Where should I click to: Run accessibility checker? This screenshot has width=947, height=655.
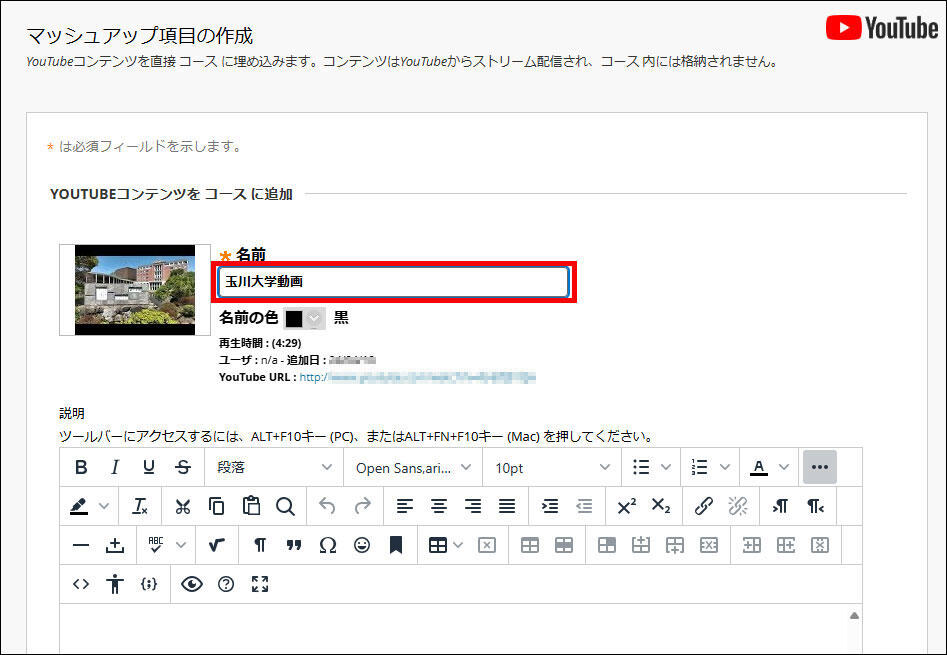click(115, 584)
